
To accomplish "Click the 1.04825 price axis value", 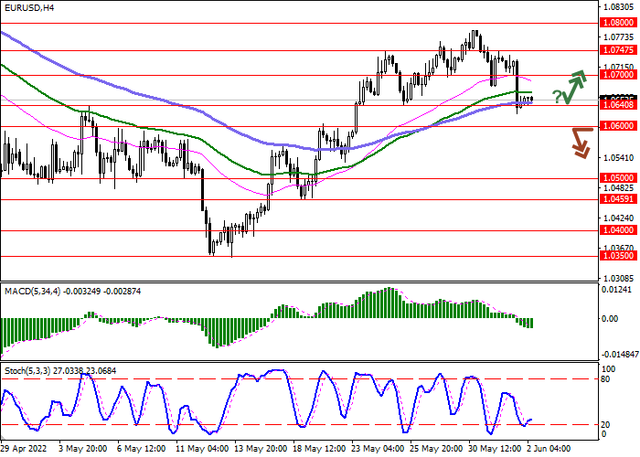I will click(619, 188).
